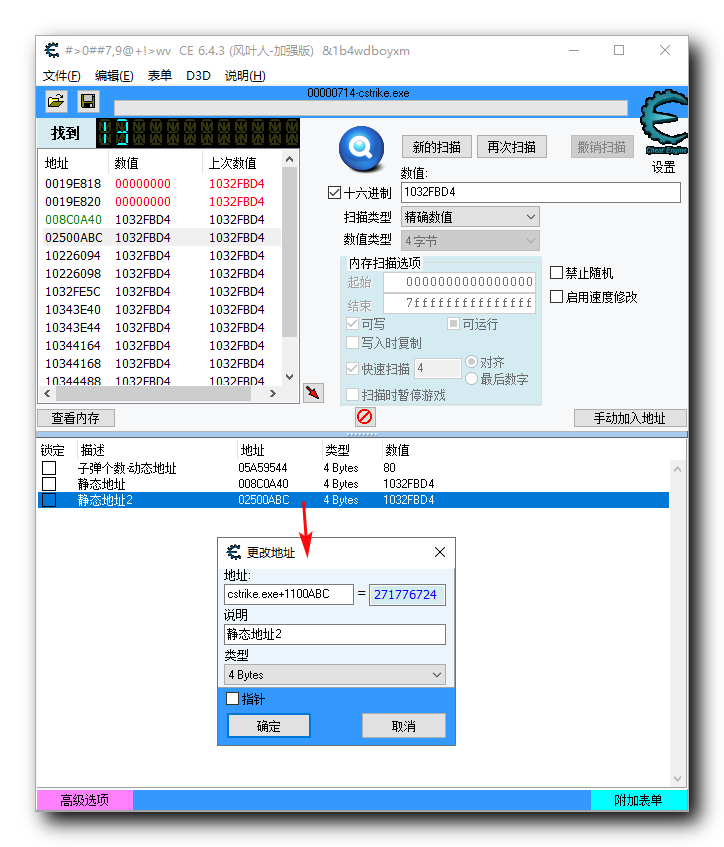
Task: Click 取消 button in dialog
Action: point(404,726)
